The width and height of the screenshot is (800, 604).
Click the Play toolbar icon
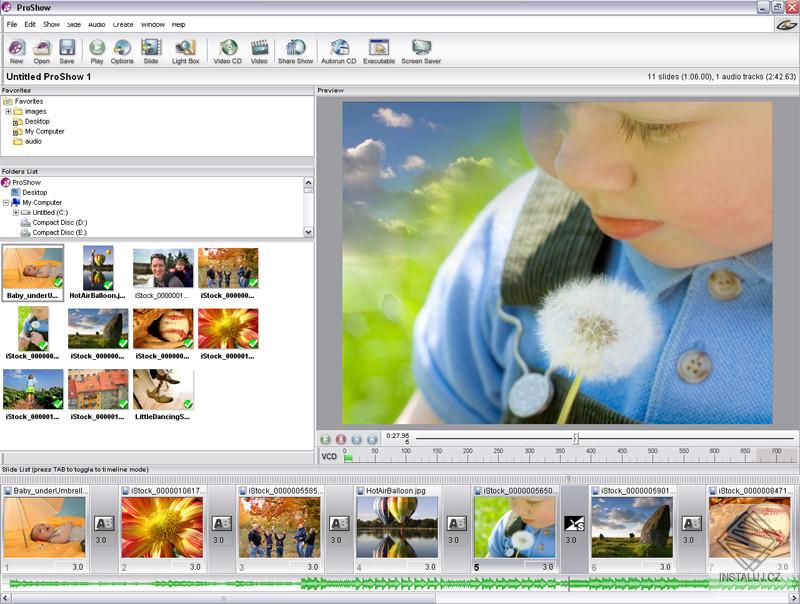[97, 52]
